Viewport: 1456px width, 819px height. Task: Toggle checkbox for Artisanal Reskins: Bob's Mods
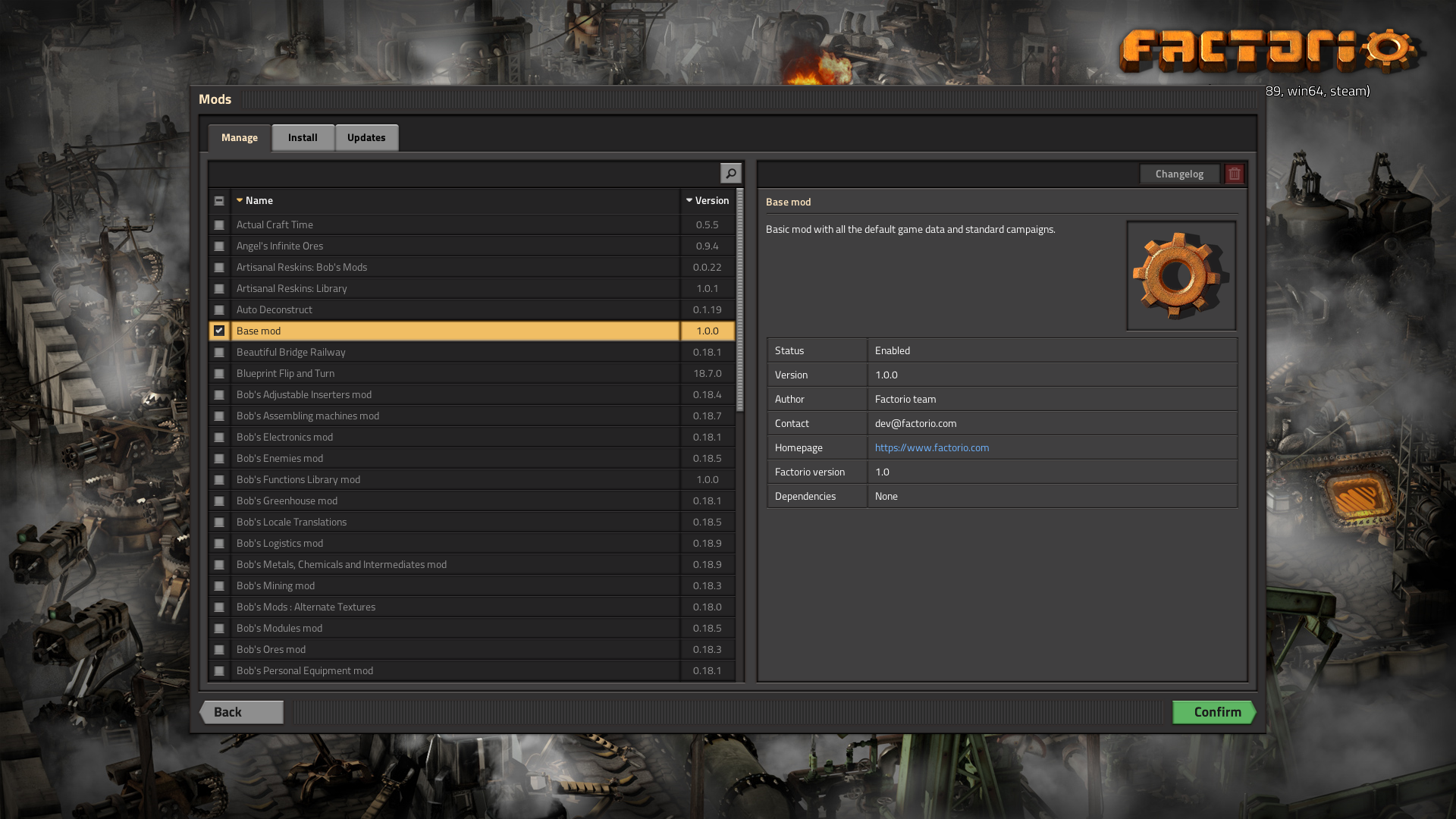[x=219, y=268]
